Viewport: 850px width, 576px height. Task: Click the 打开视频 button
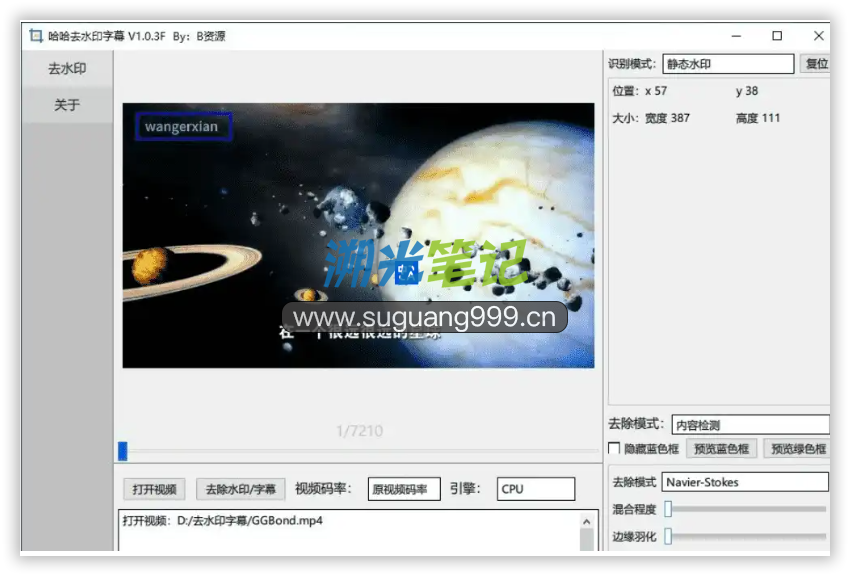[155, 489]
